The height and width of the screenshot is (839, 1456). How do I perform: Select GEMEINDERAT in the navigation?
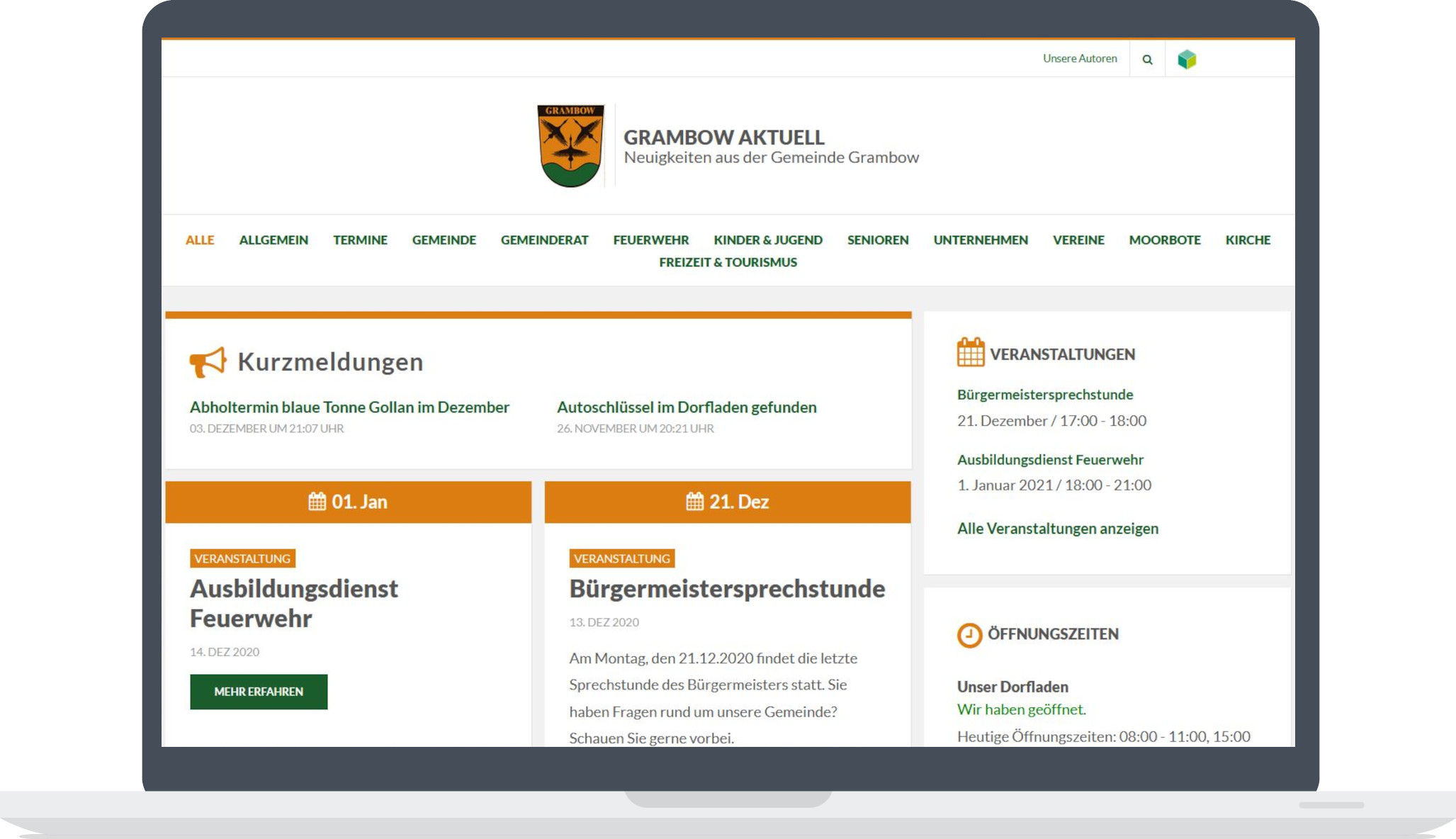(x=544, y=240)
